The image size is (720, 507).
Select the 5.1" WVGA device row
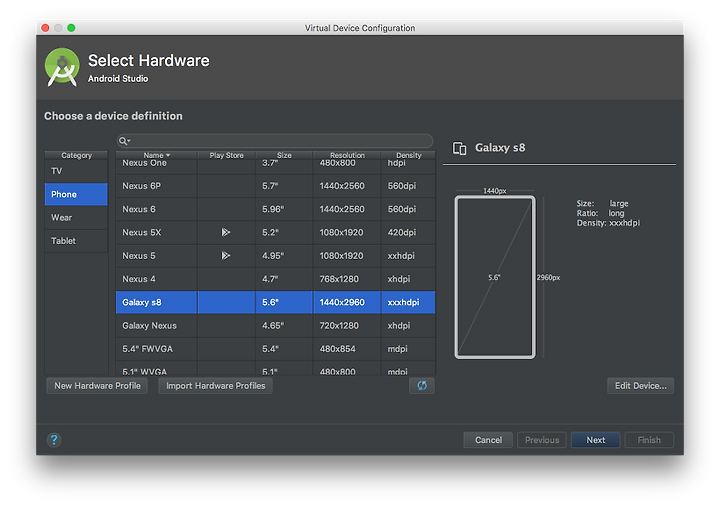click(276, 369)
